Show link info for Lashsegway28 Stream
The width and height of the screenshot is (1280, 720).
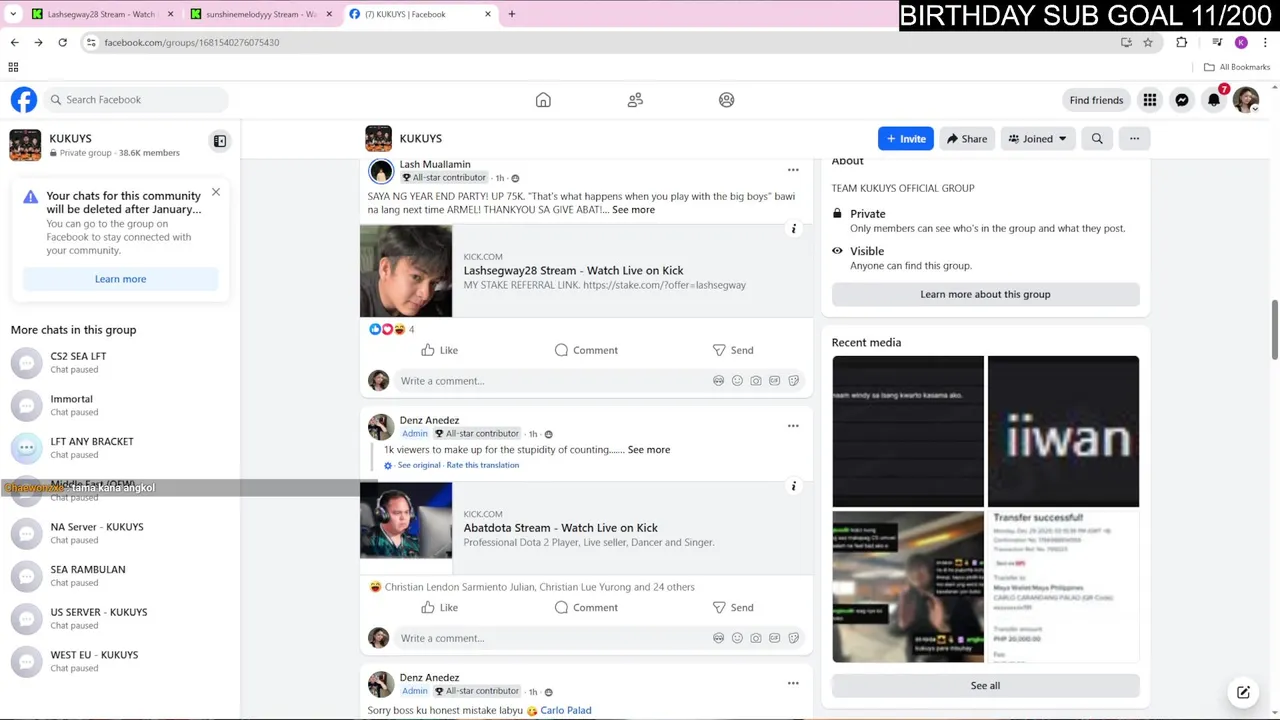tap(794, 229)
